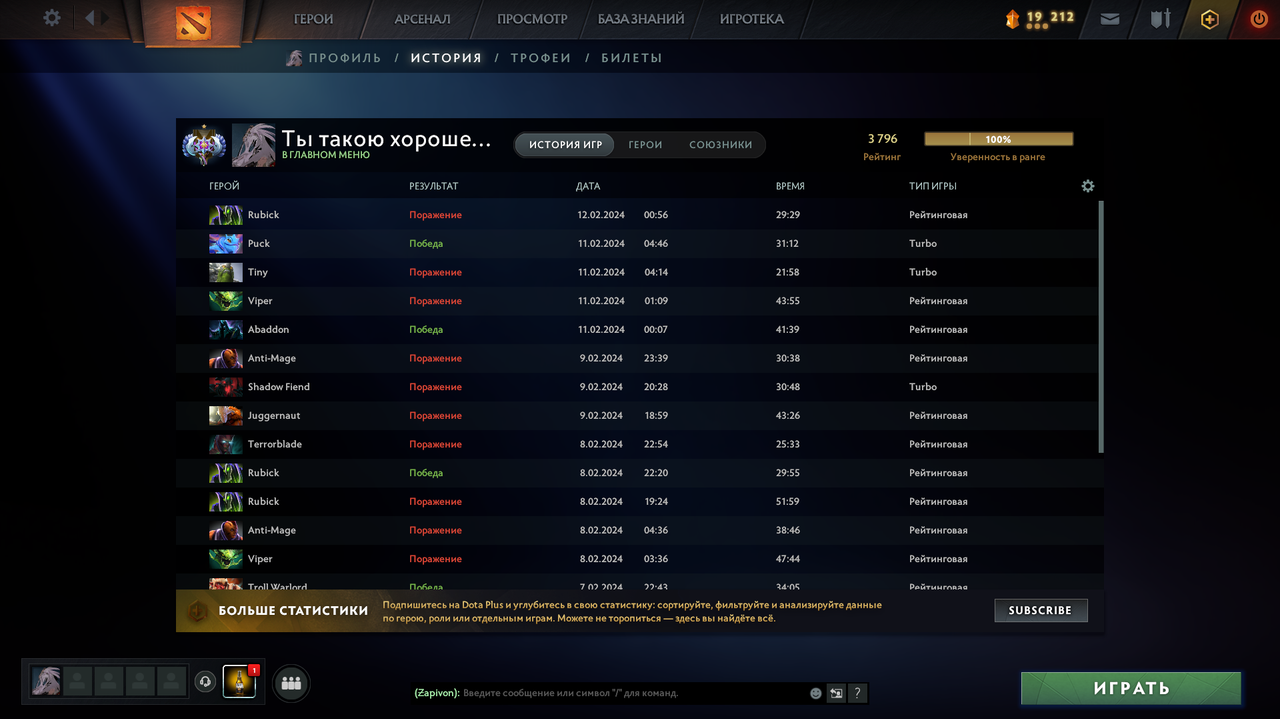Click the second empty party slot
Image resolution: width=1280 pixels, height=719 pixels.
(108, 681)
